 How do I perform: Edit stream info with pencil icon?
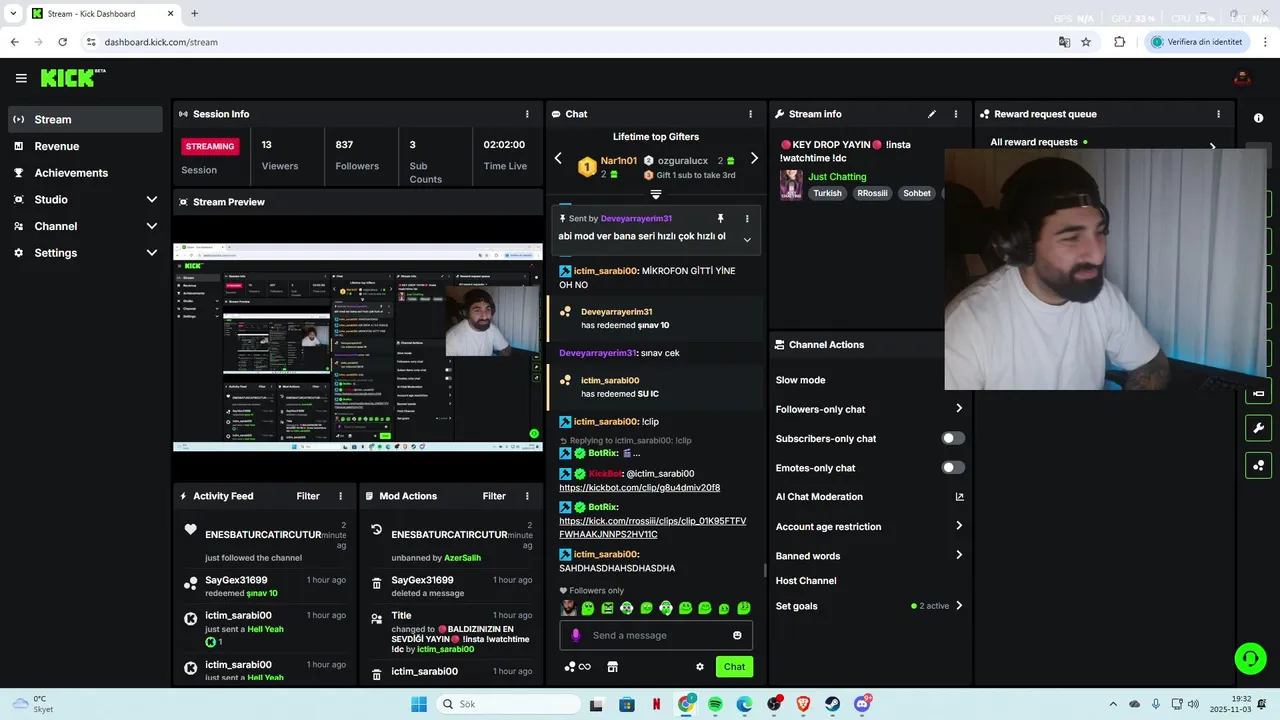pyautogui.click(x=932, y=114)
